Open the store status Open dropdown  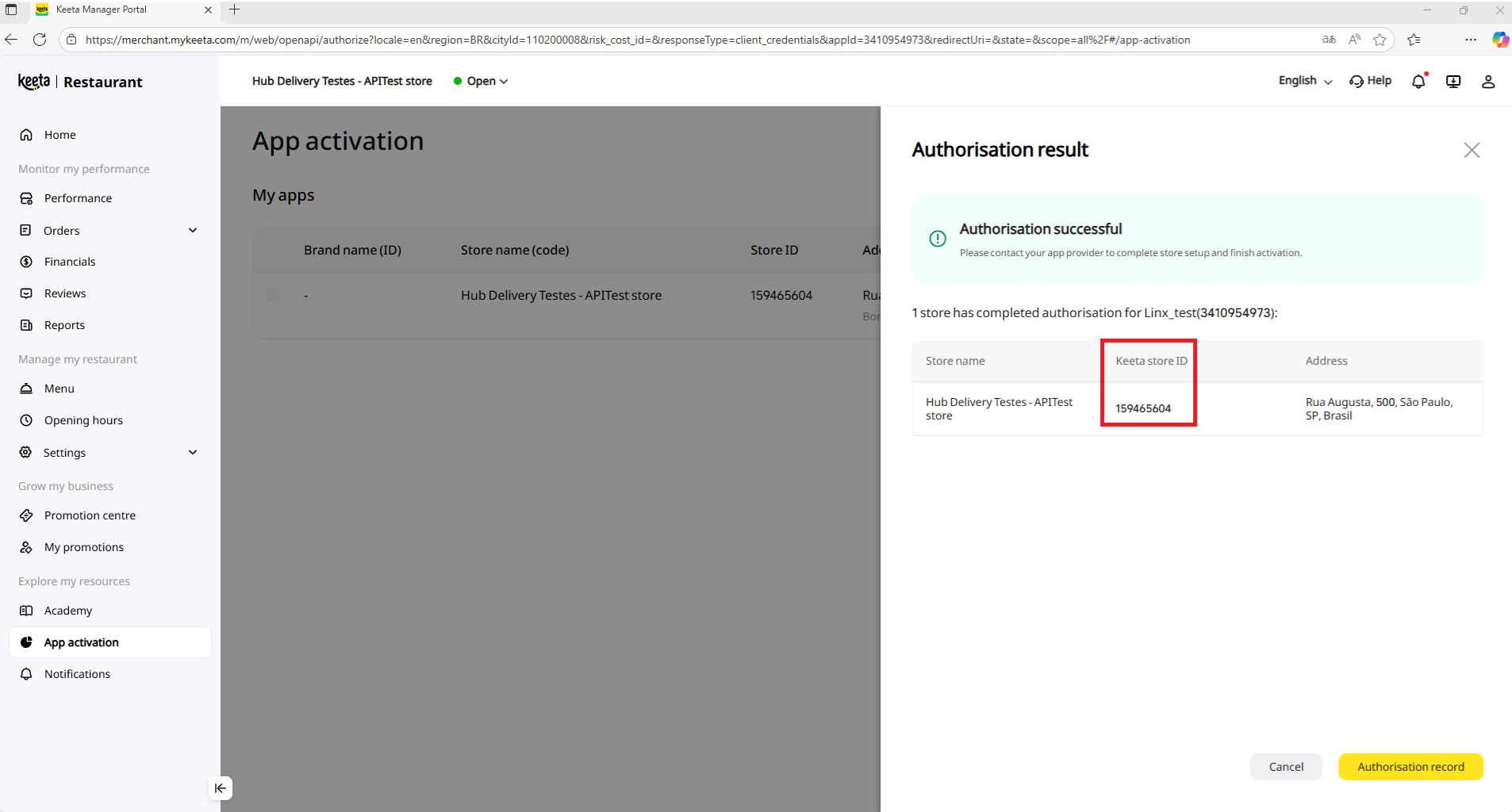click(x=481, y=81)
